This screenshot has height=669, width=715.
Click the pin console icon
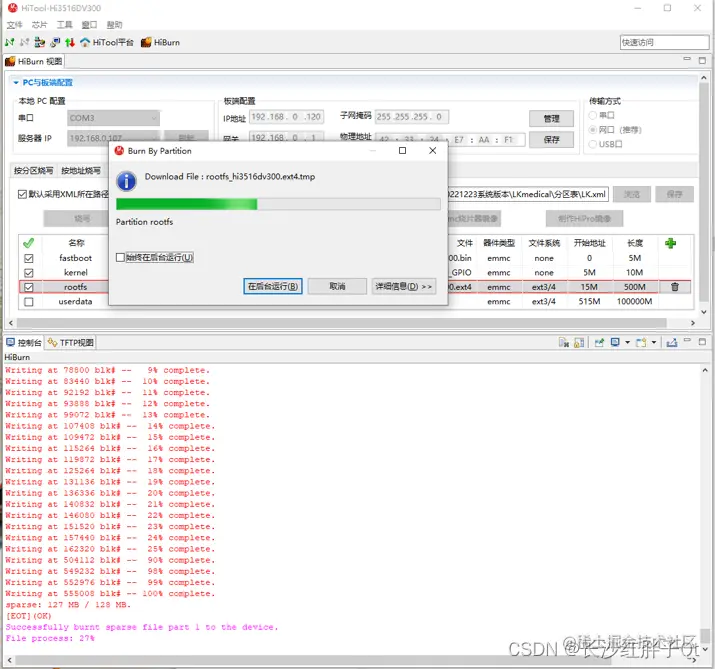599,342
